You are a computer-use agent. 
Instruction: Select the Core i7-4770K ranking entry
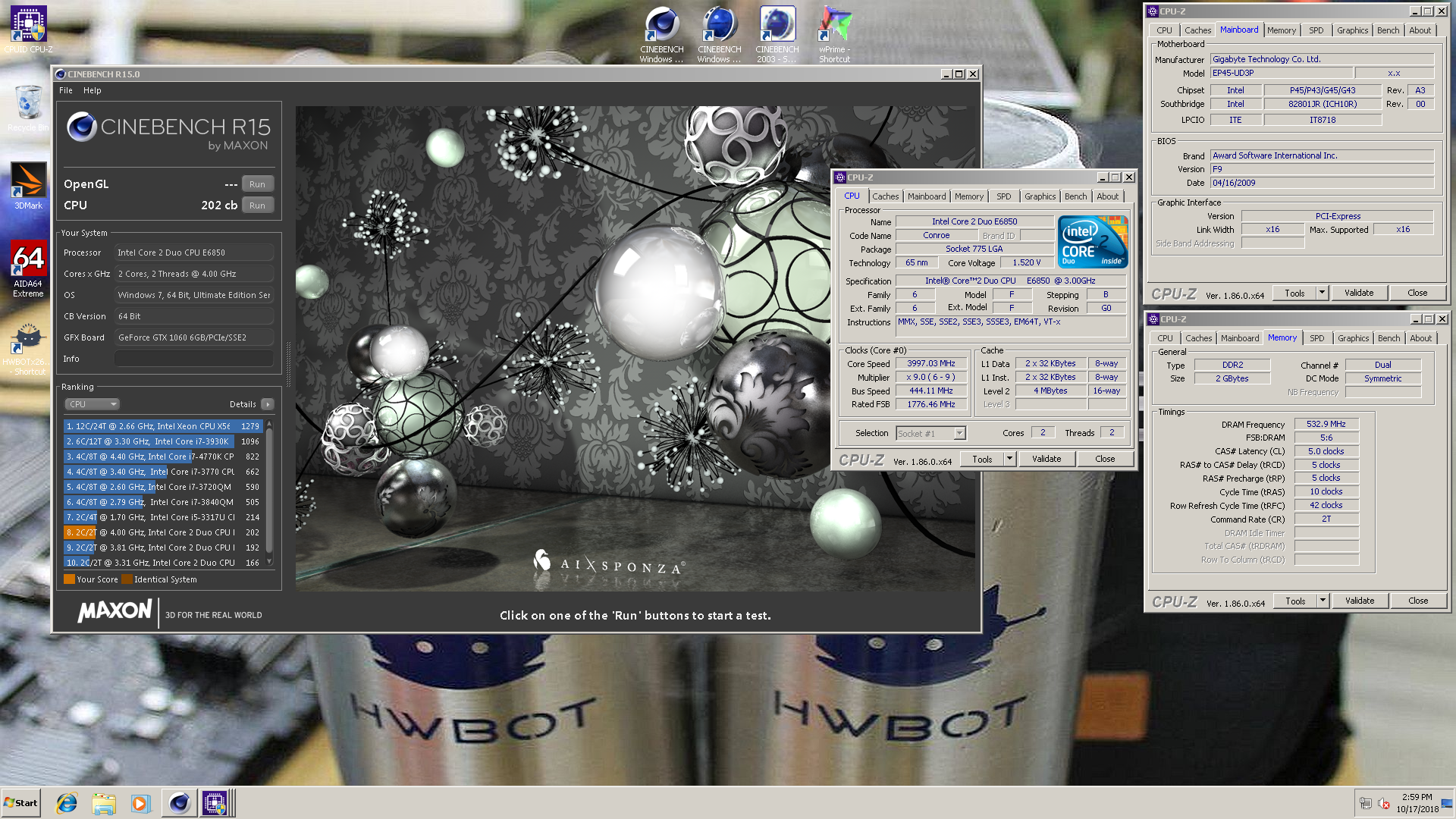(x=163, y=457)
